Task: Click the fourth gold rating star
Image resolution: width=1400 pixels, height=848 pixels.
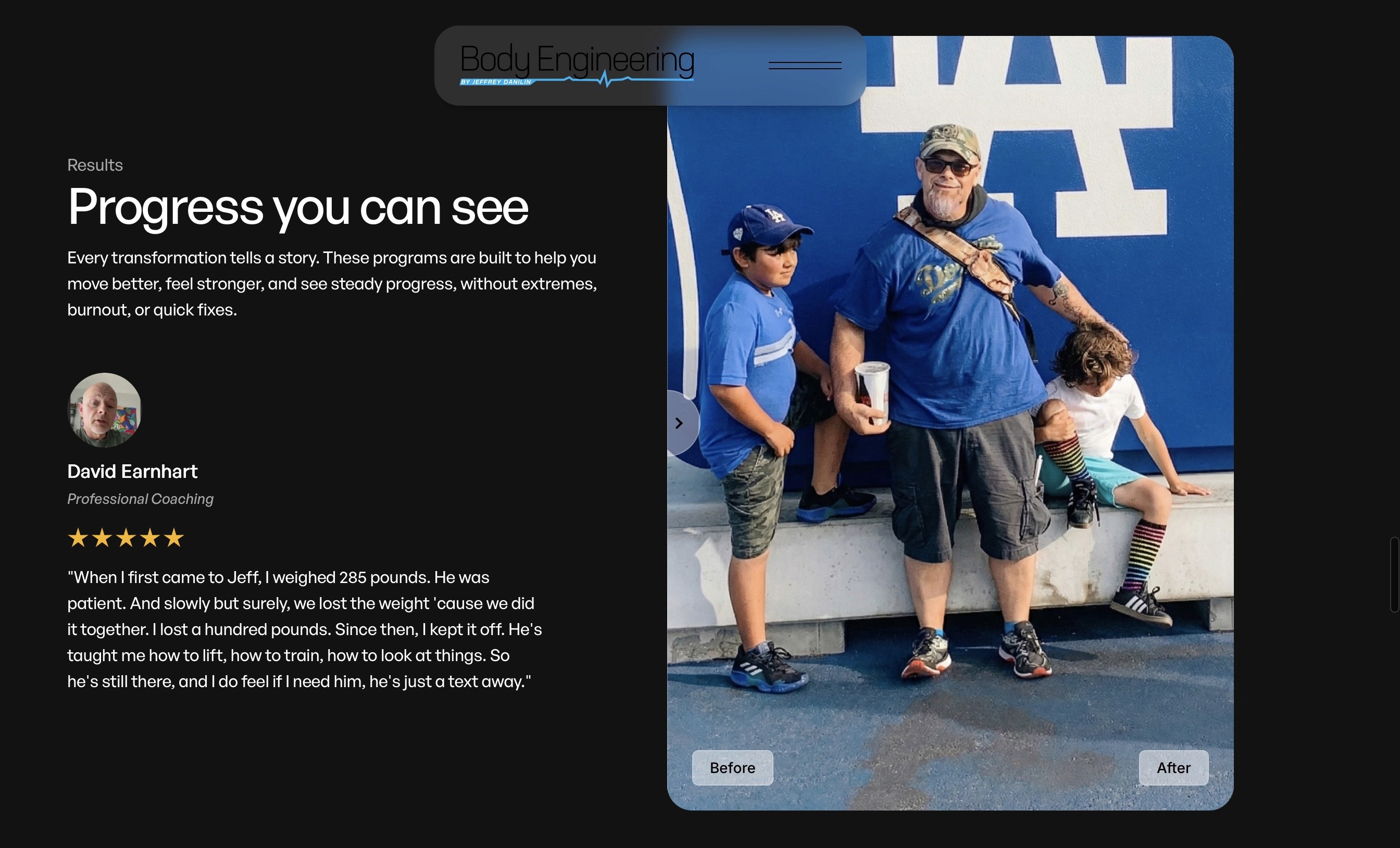Action: (149, 537)
